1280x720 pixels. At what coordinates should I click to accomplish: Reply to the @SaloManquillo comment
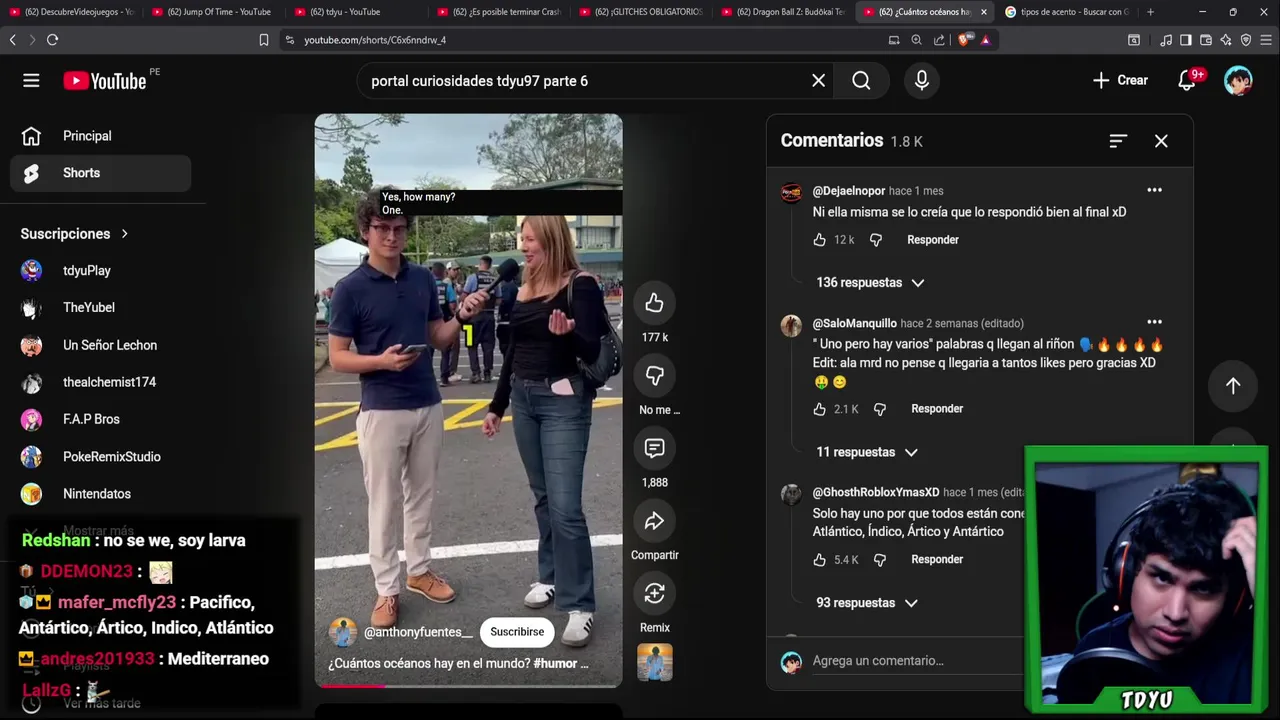point(937,409)
